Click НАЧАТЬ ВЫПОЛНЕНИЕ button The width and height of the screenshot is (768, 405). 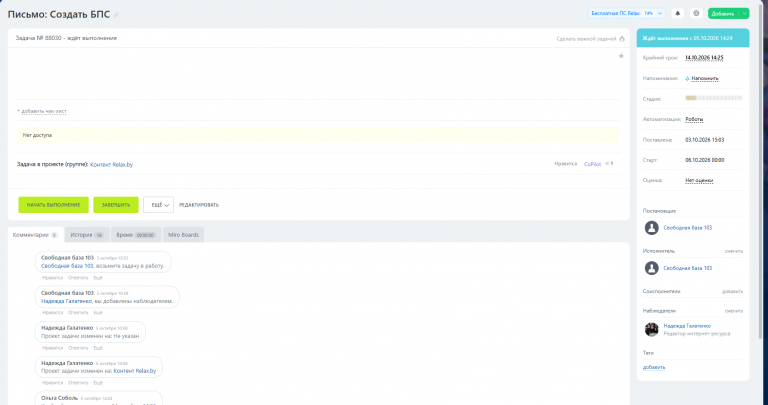click(53, 205)
